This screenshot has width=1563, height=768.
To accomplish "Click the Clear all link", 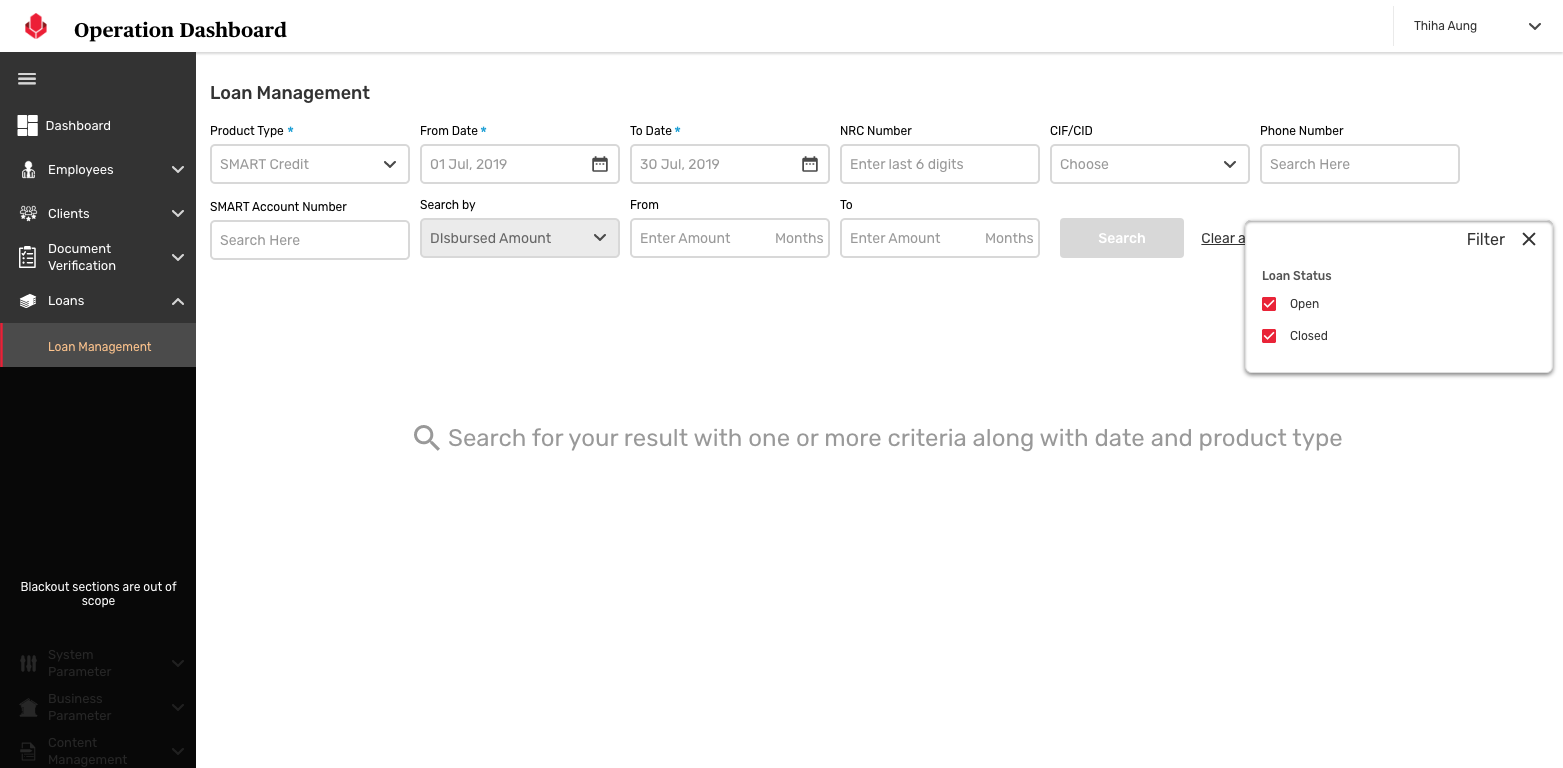I will tap(1223, 238).
